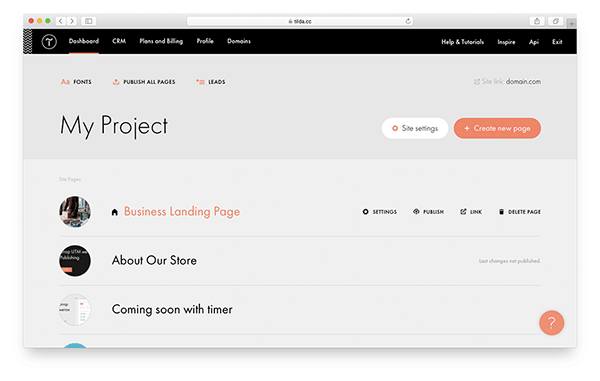Click the home icon beside Business Landing Page
Screen dimensions: 600x381
(114, 212)
